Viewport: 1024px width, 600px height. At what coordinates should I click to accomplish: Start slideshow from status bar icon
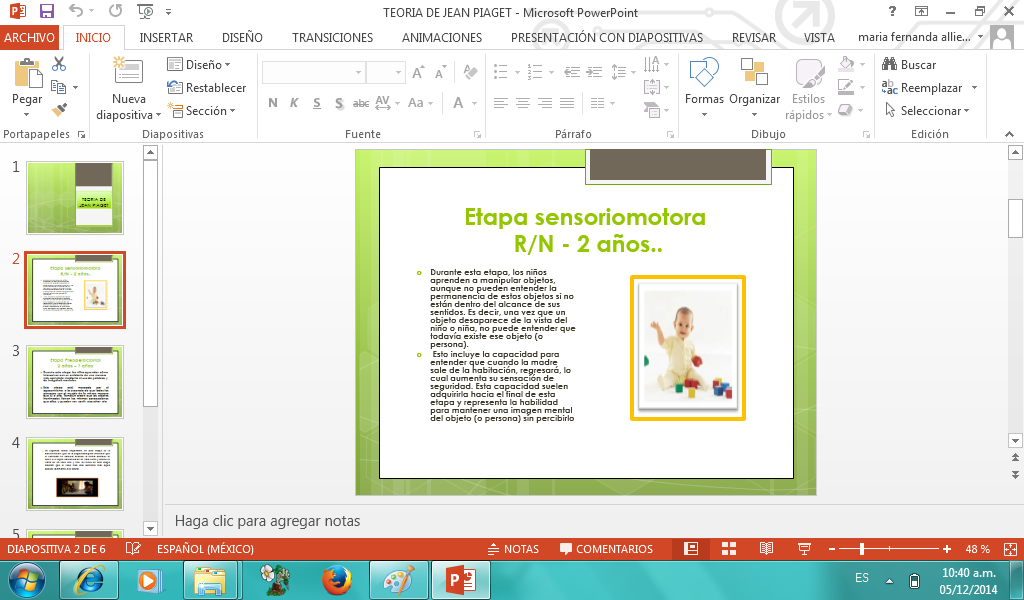pos(804,549)
